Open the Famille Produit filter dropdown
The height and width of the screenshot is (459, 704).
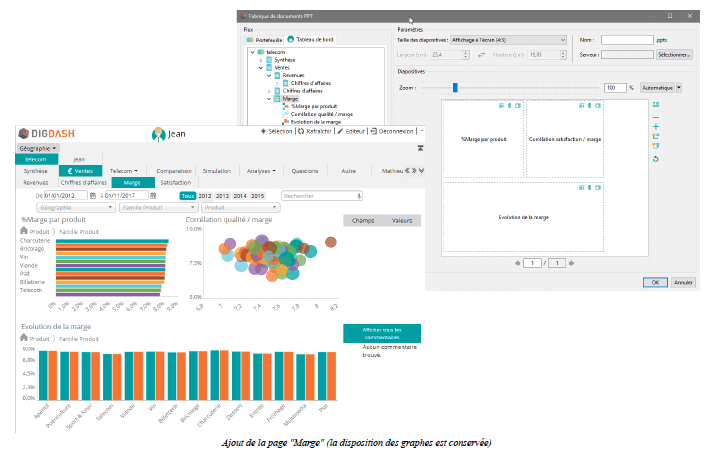pyautogui.click(x=158, y=207)
